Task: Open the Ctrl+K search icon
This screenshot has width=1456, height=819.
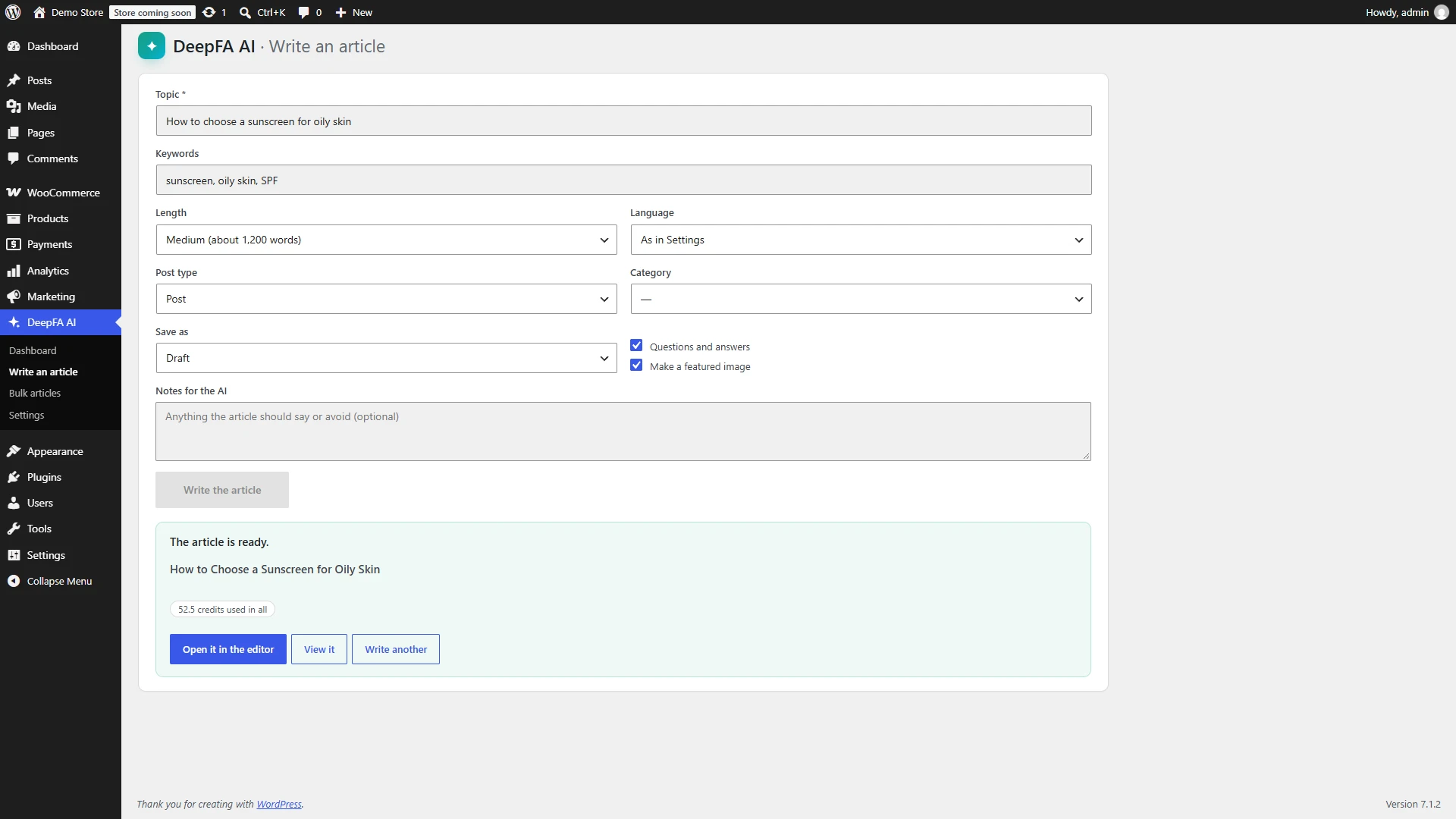Action: tap(245, 12)
